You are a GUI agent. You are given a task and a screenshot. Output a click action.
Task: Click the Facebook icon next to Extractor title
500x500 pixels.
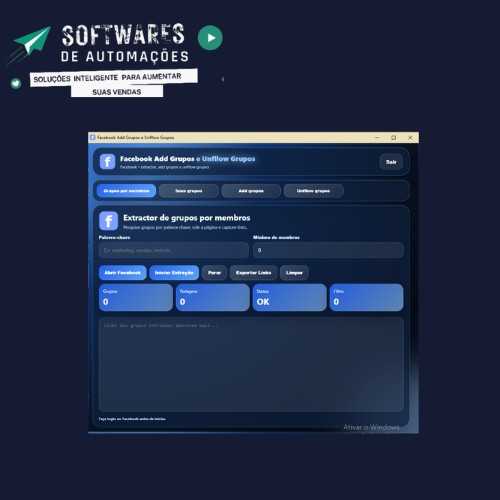[x=109, y=221]
